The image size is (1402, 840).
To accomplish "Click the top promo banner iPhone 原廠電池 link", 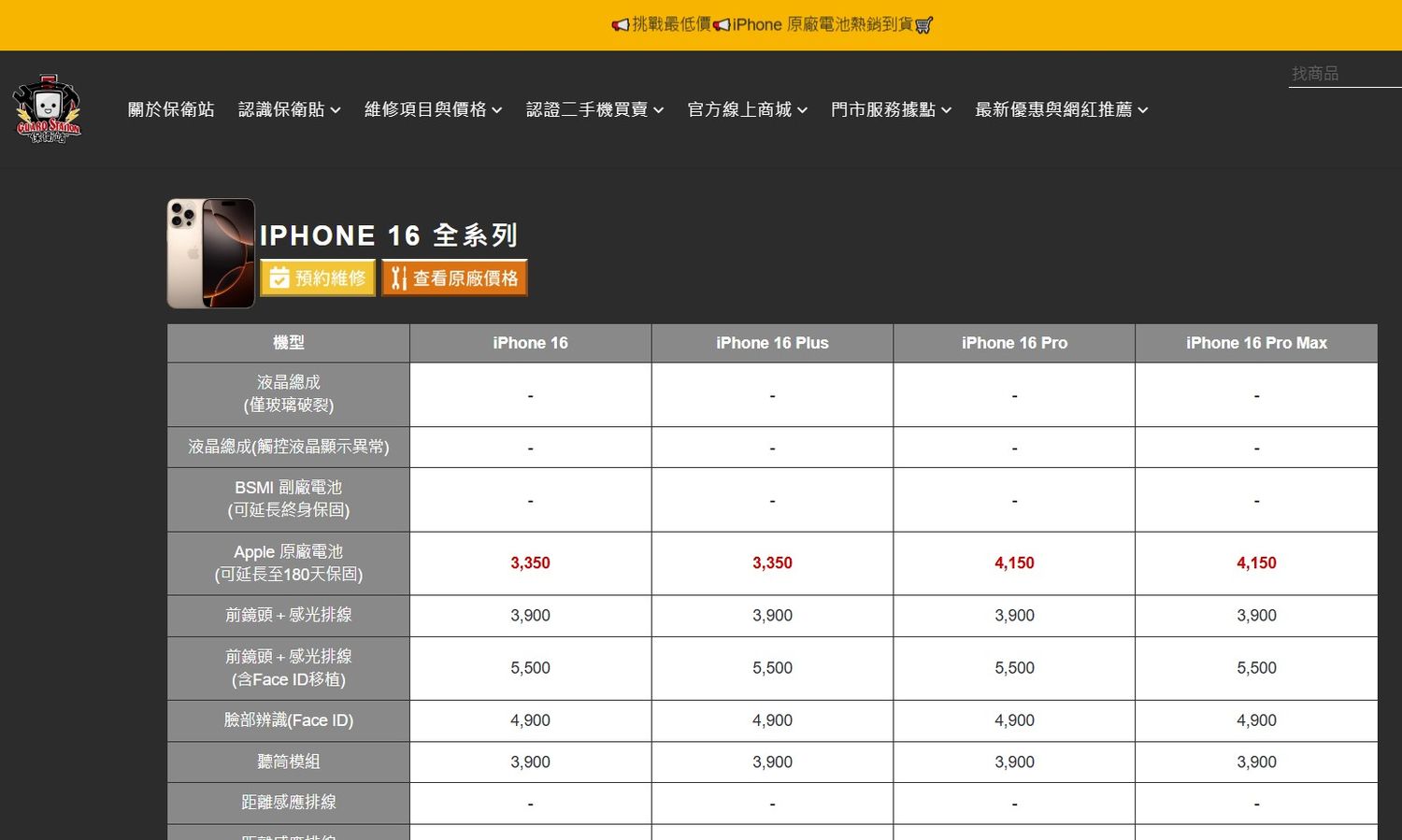I will coord(822,24).
